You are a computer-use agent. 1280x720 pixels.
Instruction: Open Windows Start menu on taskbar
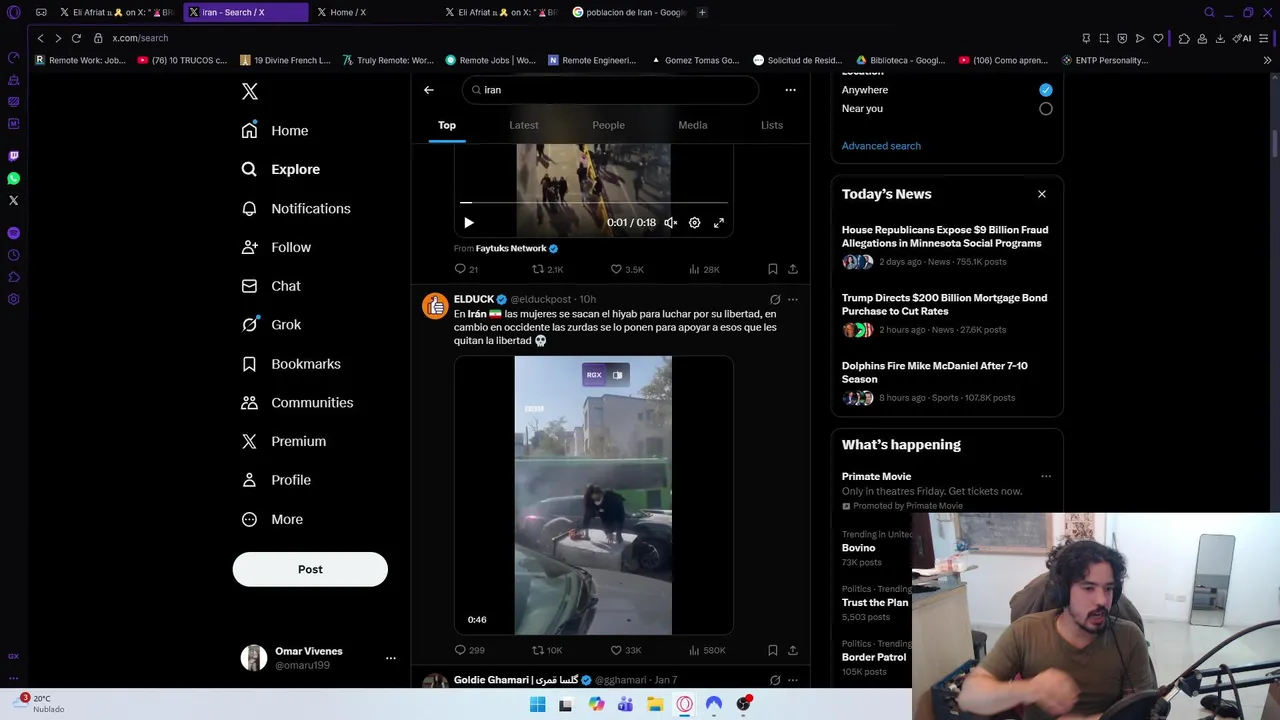[537, 704]
